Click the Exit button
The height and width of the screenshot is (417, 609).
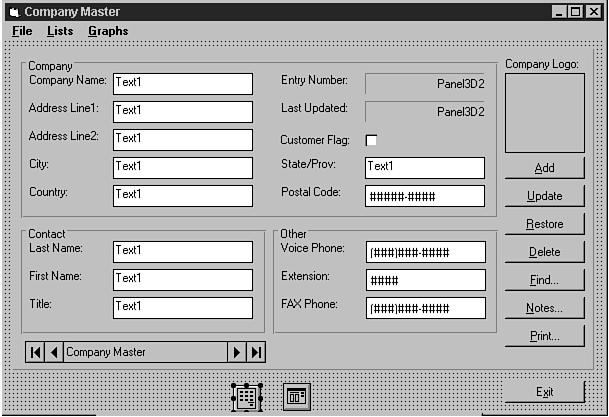[x=544, y=392]
